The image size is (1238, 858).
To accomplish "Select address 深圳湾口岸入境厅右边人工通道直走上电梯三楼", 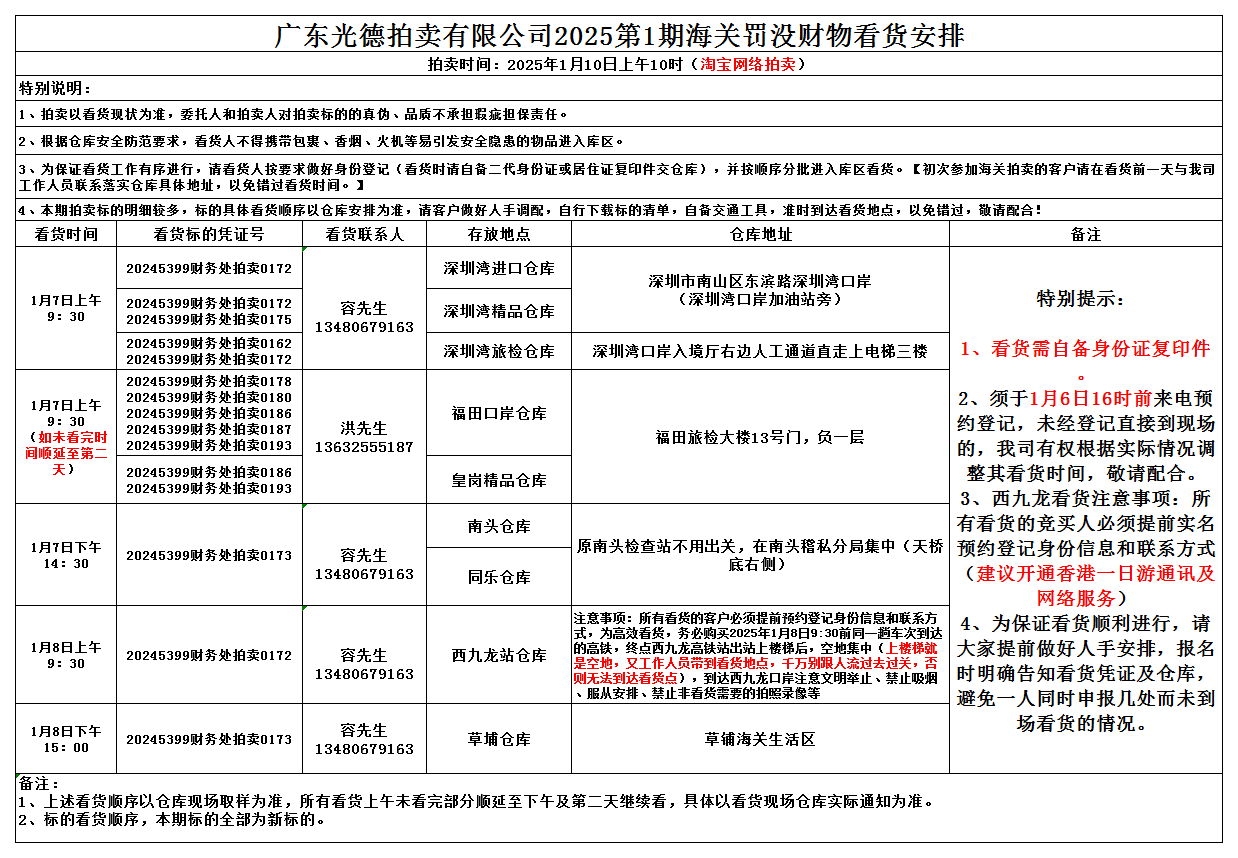I will pos(760,351).
